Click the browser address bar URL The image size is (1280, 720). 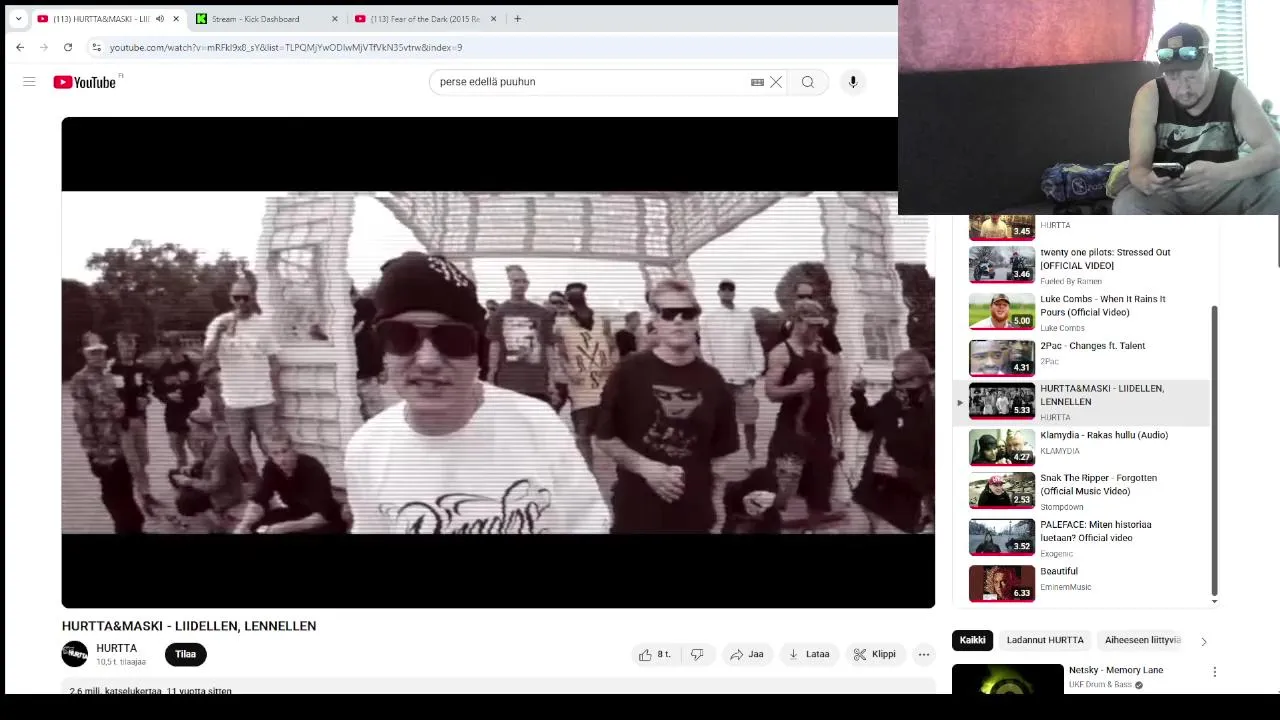coord(286,47)
